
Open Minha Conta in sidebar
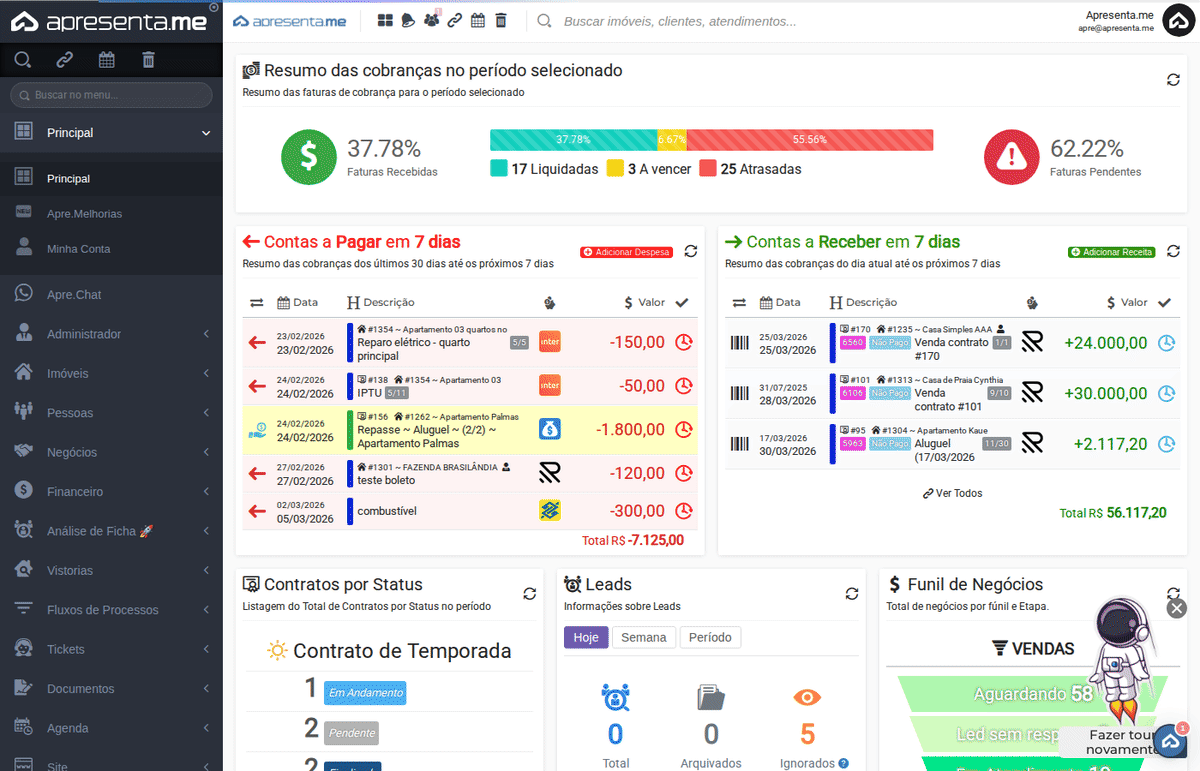[78, 249]
